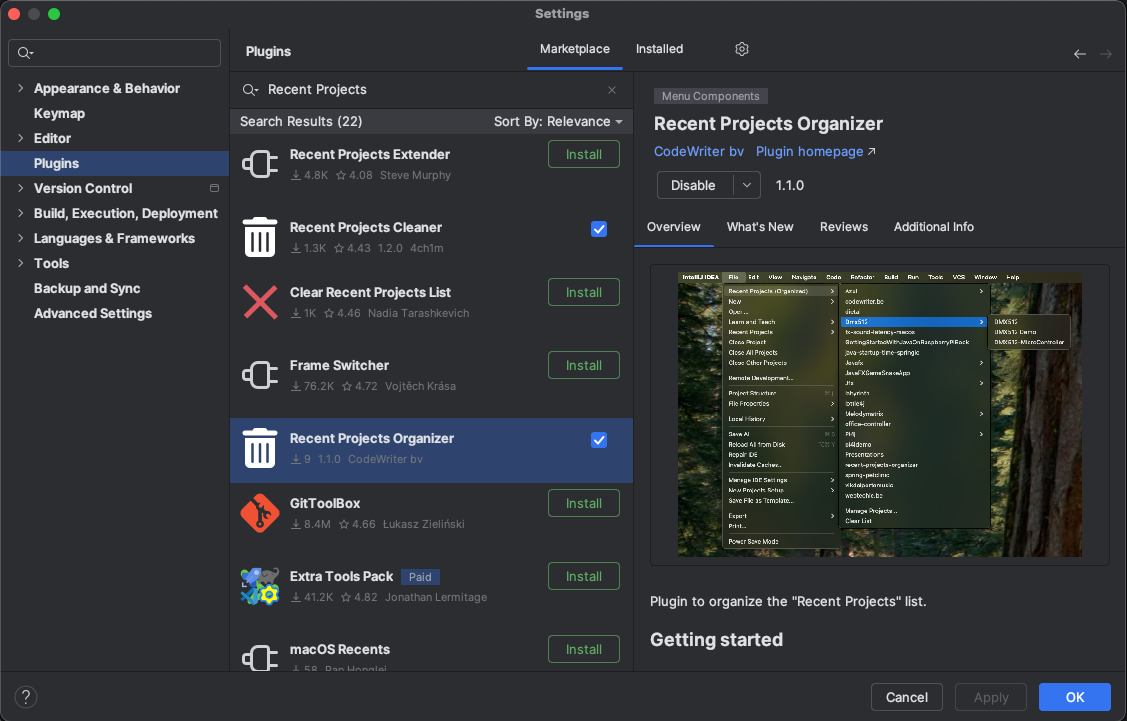This screenshot has height=721, width=1127.
Task: Open the Reviews tab
Action: pyautogui.click(x=843, y=227)
